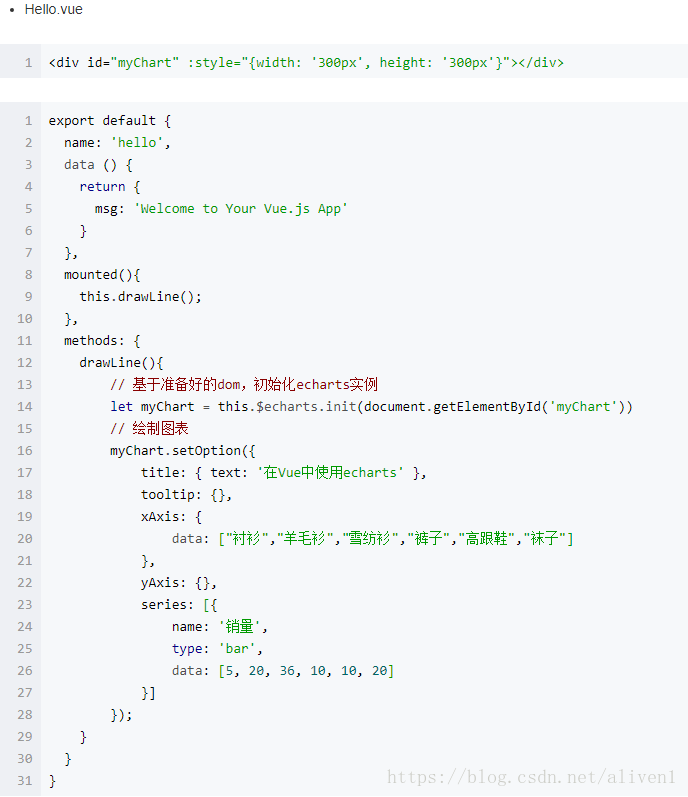The width and height of the screenshot is (688, 797).
Task: Click the 'xAxis: {' code line
Action: (171, 517)
